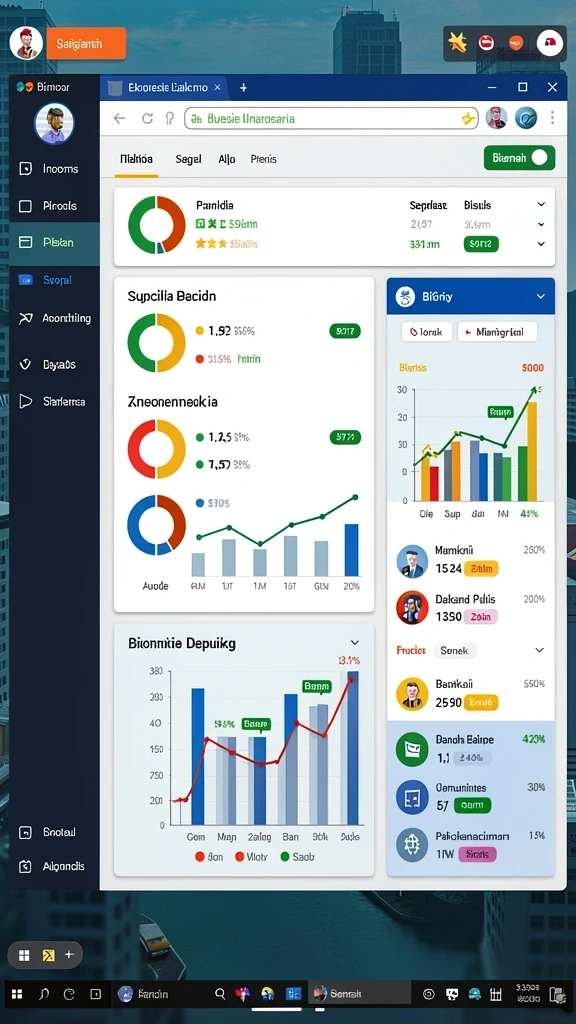Click the address bar field

pos(331,118)
